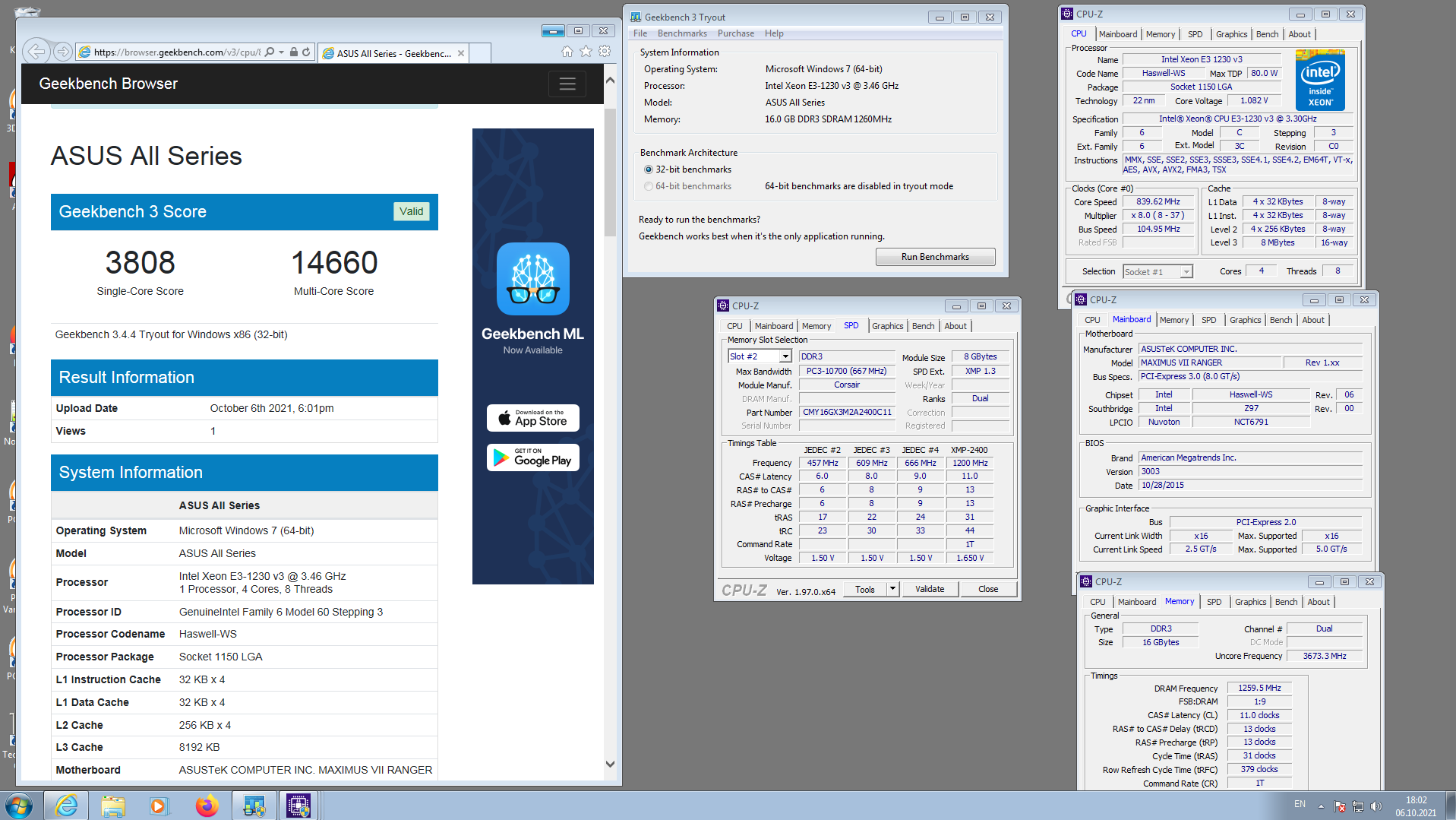Click the Geekbench 3 Tryout title bar icon
1456x820 pixels.
[x=635, y=17]
